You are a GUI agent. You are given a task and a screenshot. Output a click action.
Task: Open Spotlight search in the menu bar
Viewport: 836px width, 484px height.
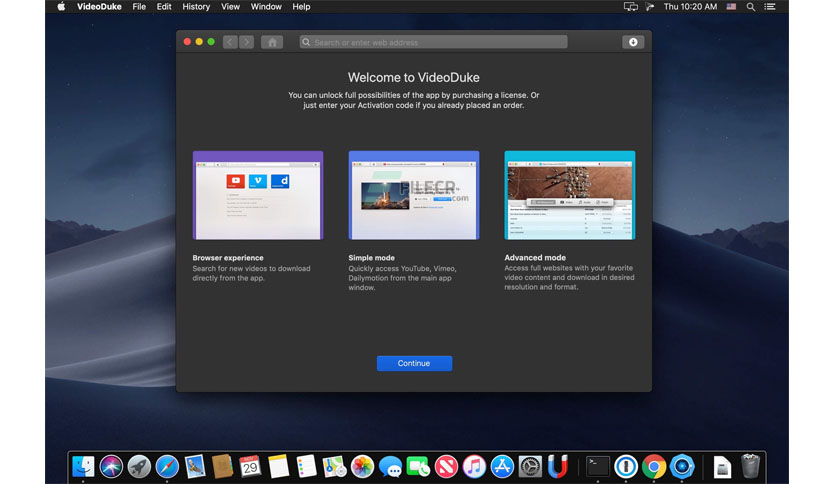(x=751, y=7)
